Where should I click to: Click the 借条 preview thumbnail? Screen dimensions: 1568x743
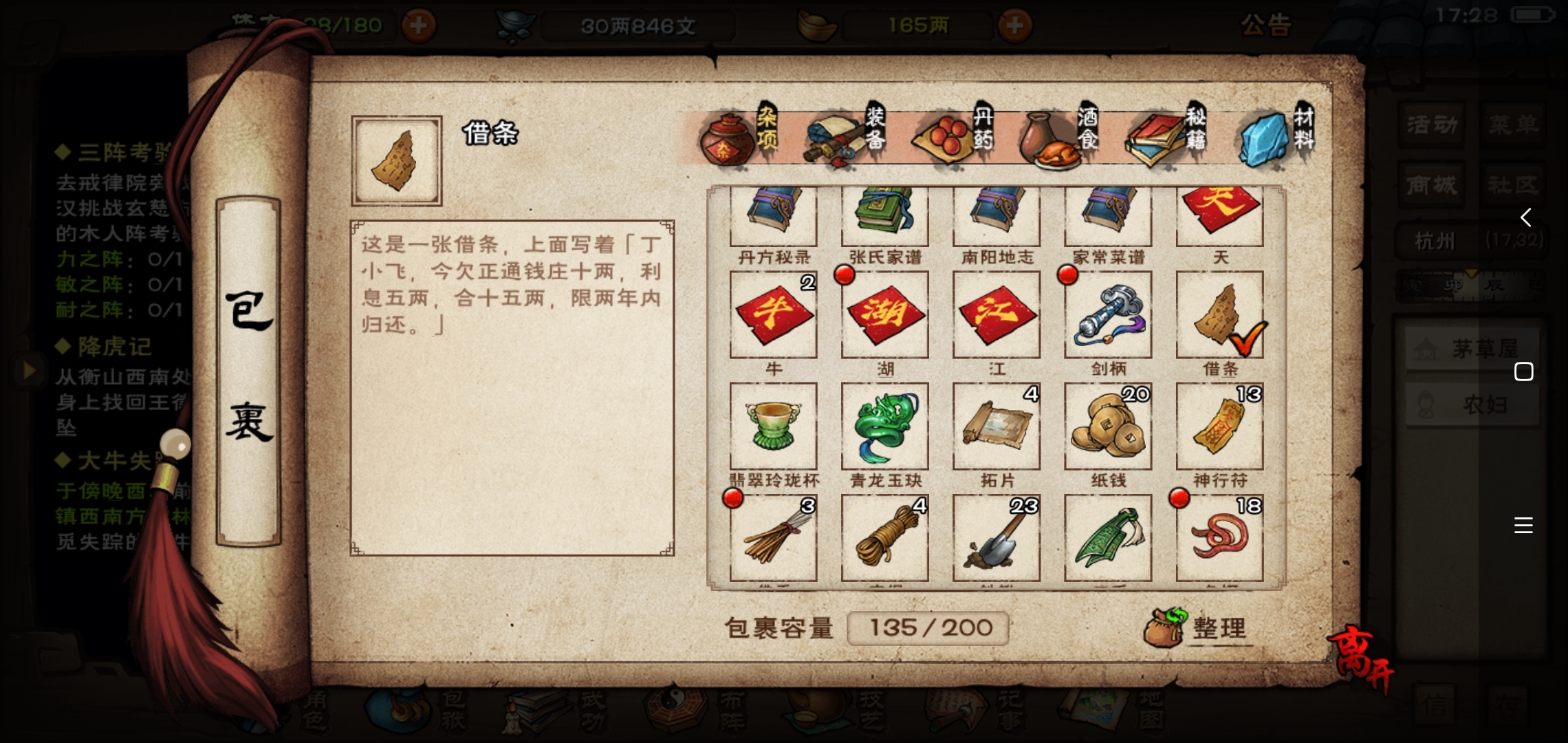coord(396,161)
